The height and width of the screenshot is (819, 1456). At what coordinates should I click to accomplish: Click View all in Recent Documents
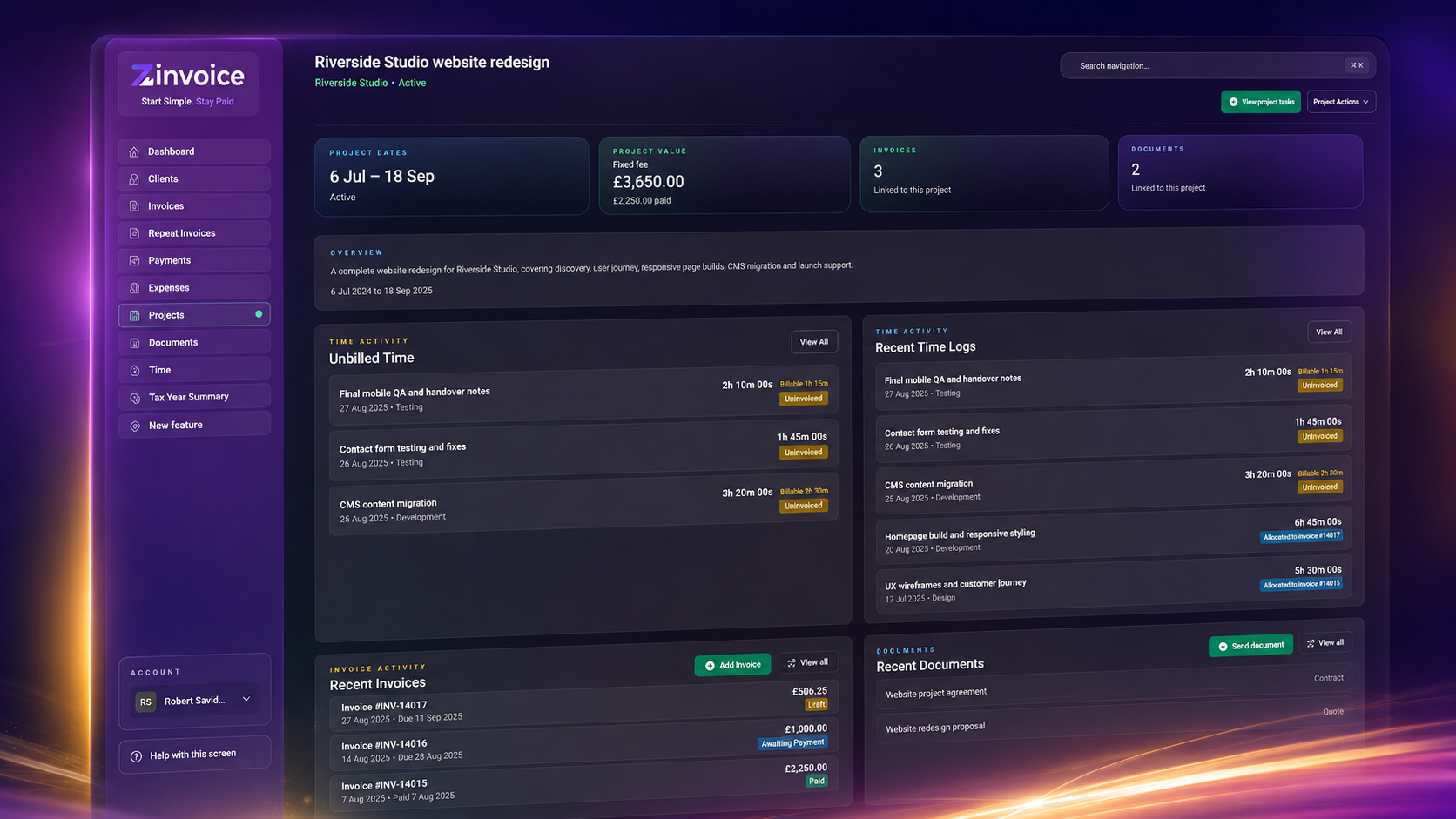pos(1325,643)
